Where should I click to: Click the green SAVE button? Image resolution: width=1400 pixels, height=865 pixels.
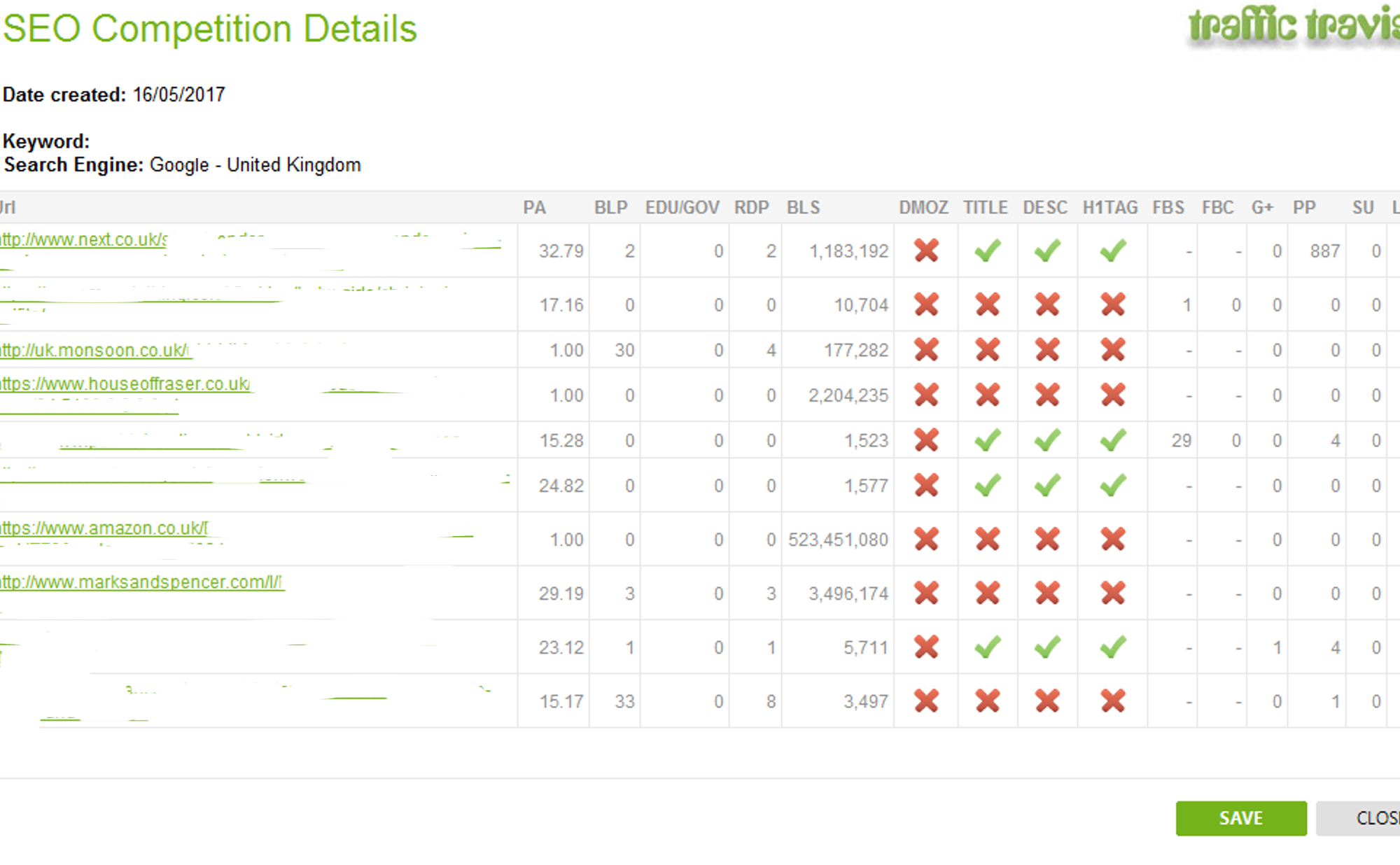click(1241, 818)
